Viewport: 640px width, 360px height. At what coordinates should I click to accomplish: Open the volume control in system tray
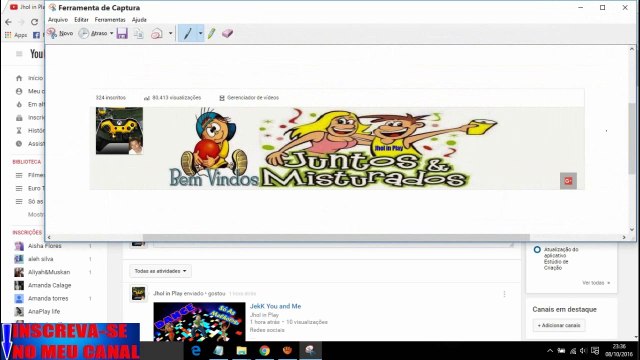583,351
